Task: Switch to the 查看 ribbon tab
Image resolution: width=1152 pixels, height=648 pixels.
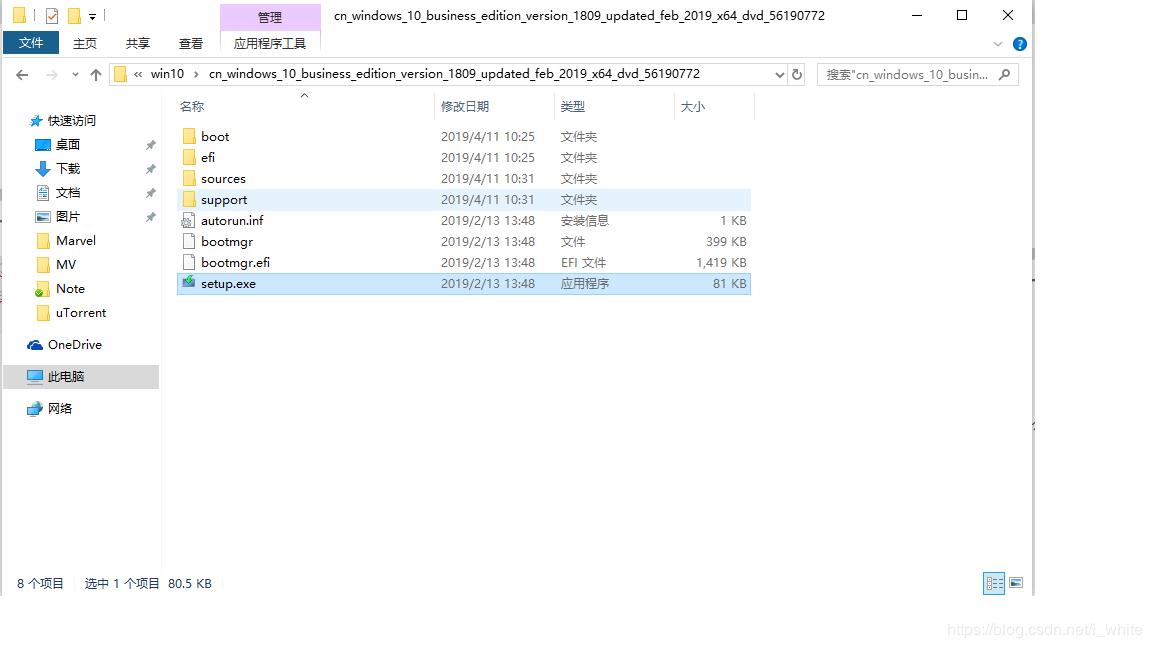Action: pos(191,43)
